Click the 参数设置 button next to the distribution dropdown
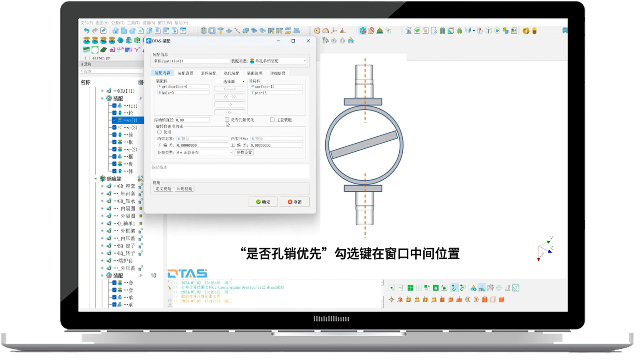The image size is (640, 360). 244,152
